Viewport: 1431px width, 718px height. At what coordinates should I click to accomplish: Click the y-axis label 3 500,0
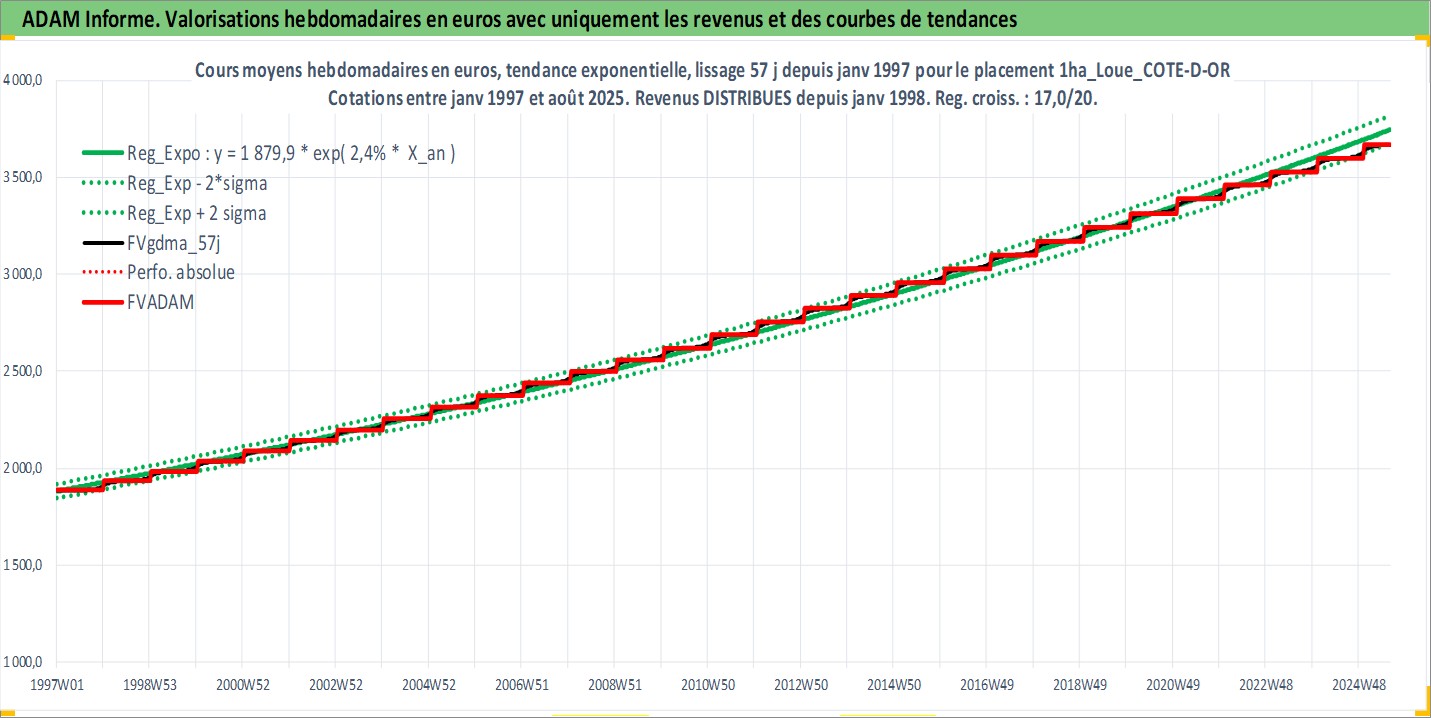[24, 178]
